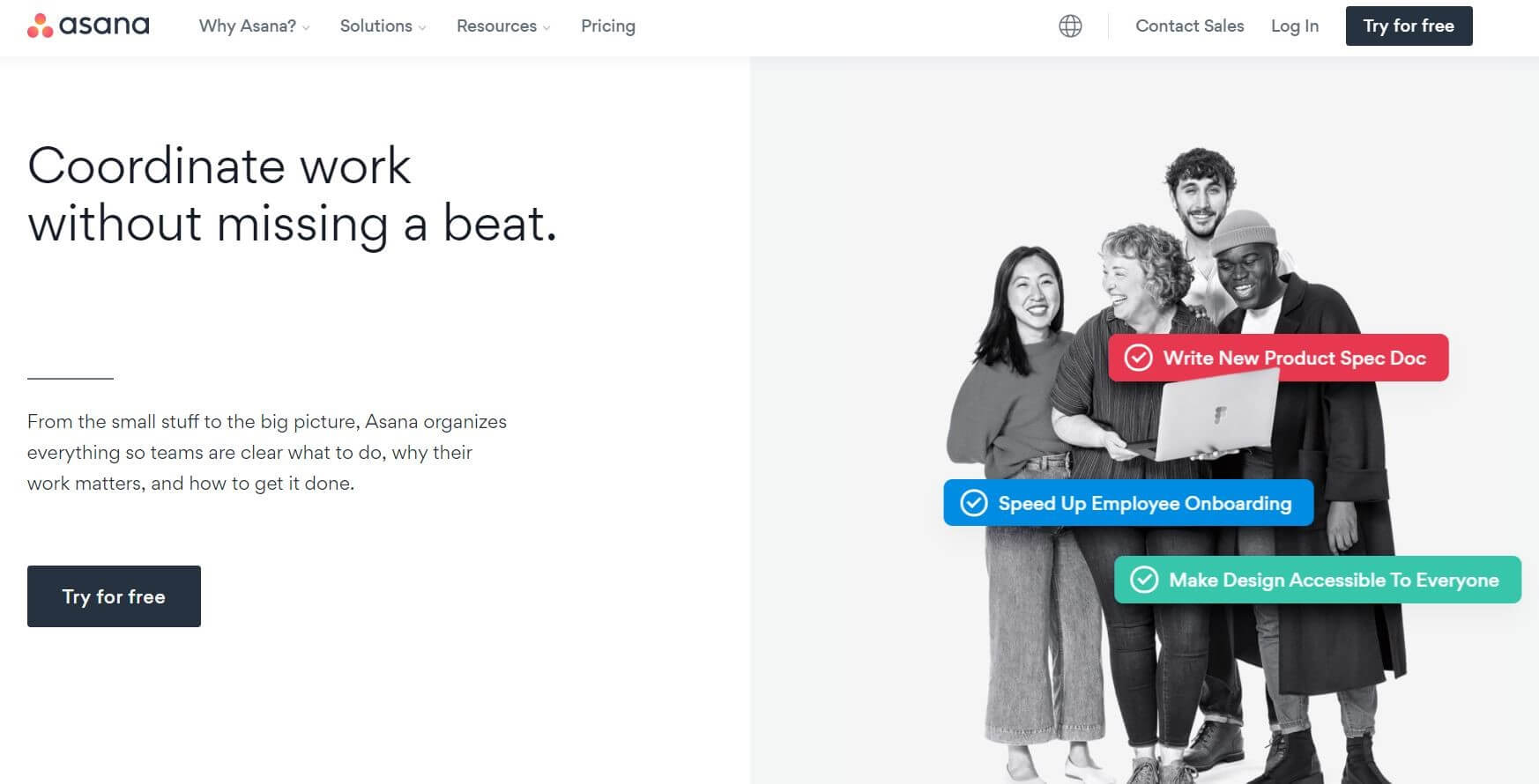Click the paragraph starting From the small stuff
The width and height of the screenshot is (1539, 784).
tap(266, 452)
